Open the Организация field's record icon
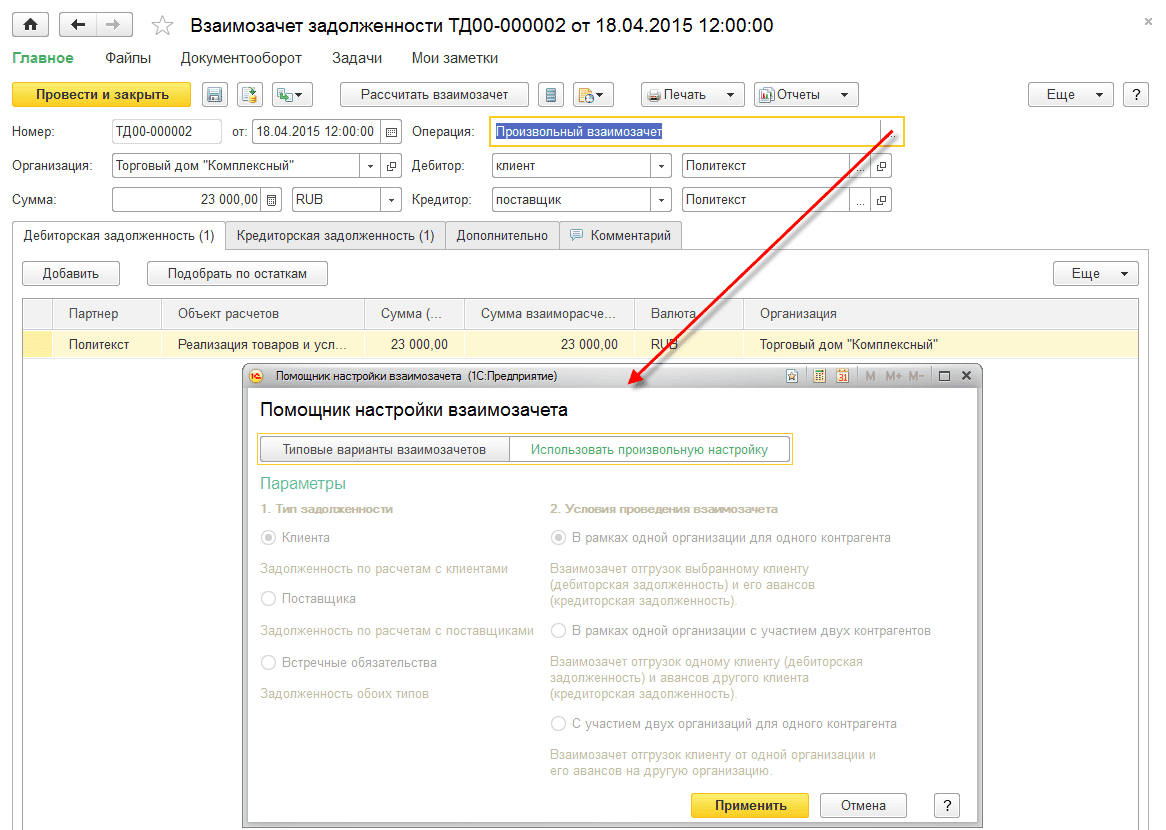1166x830 pixels. click(x=392, y=166)
